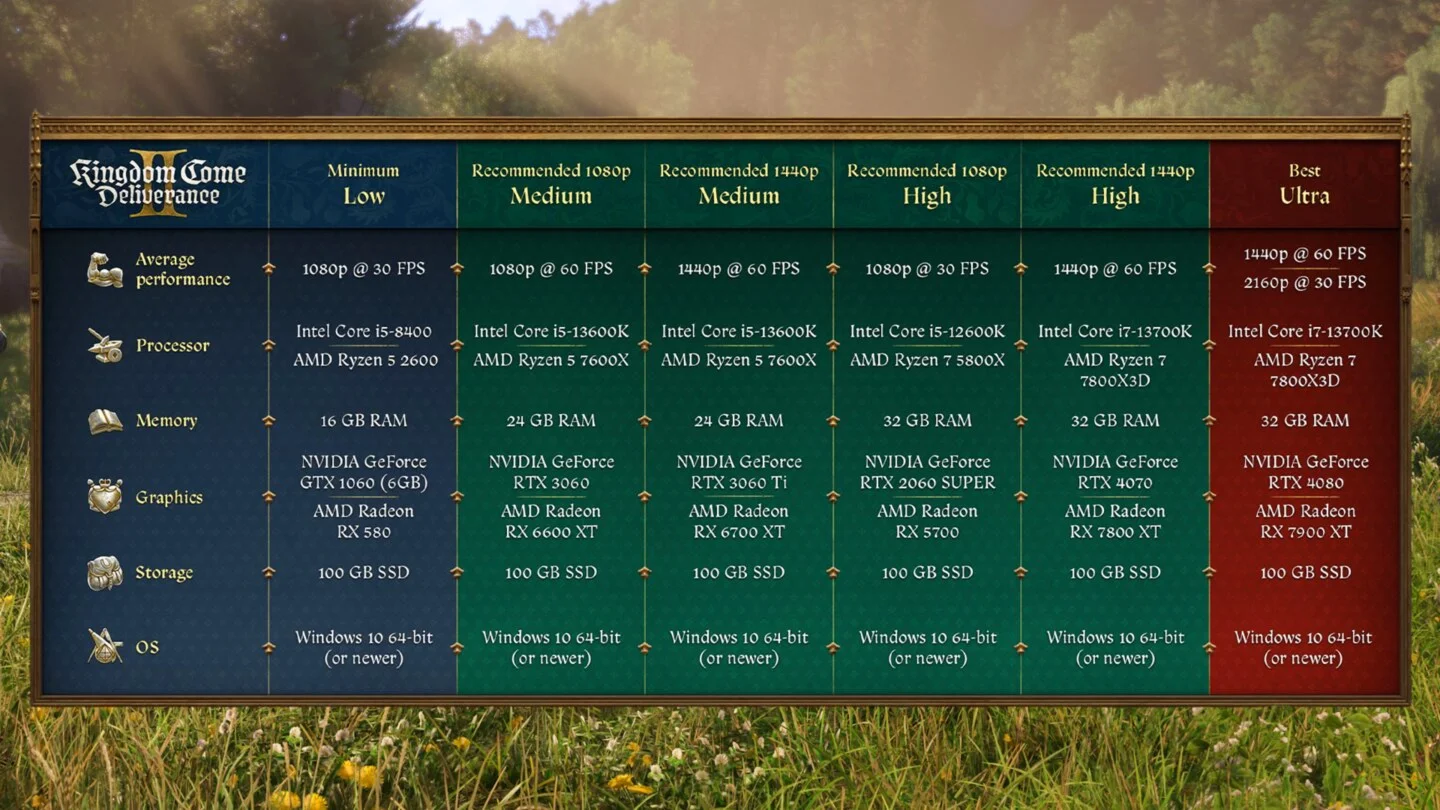Click Intel Core i7-13700K under 1440p High
Image resolution: width=1440 pixels, height=810 pixels.
pos(1115,331)
